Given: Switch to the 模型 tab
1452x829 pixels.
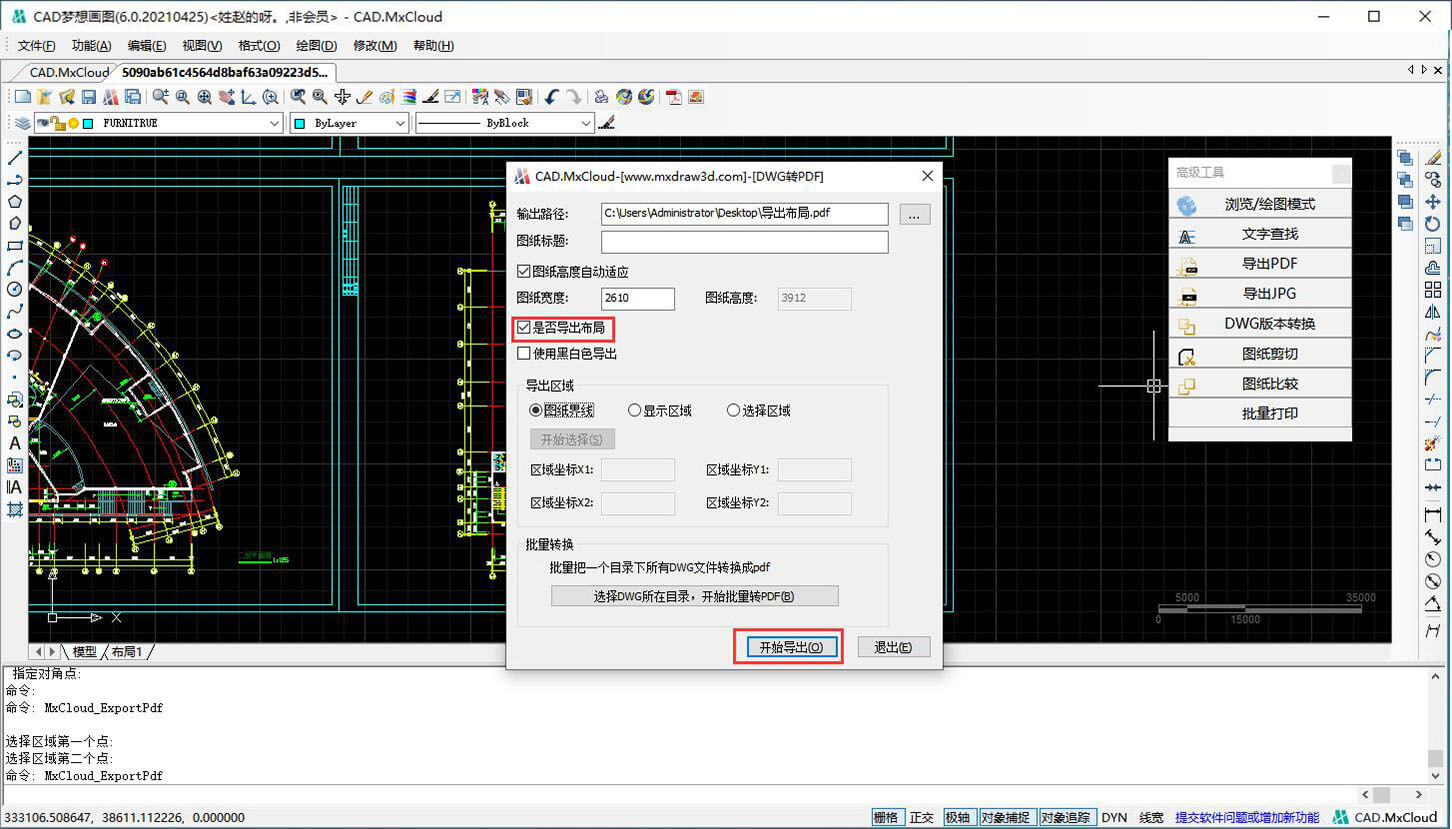Looking at the screenshot, I should tap(84, 652).
